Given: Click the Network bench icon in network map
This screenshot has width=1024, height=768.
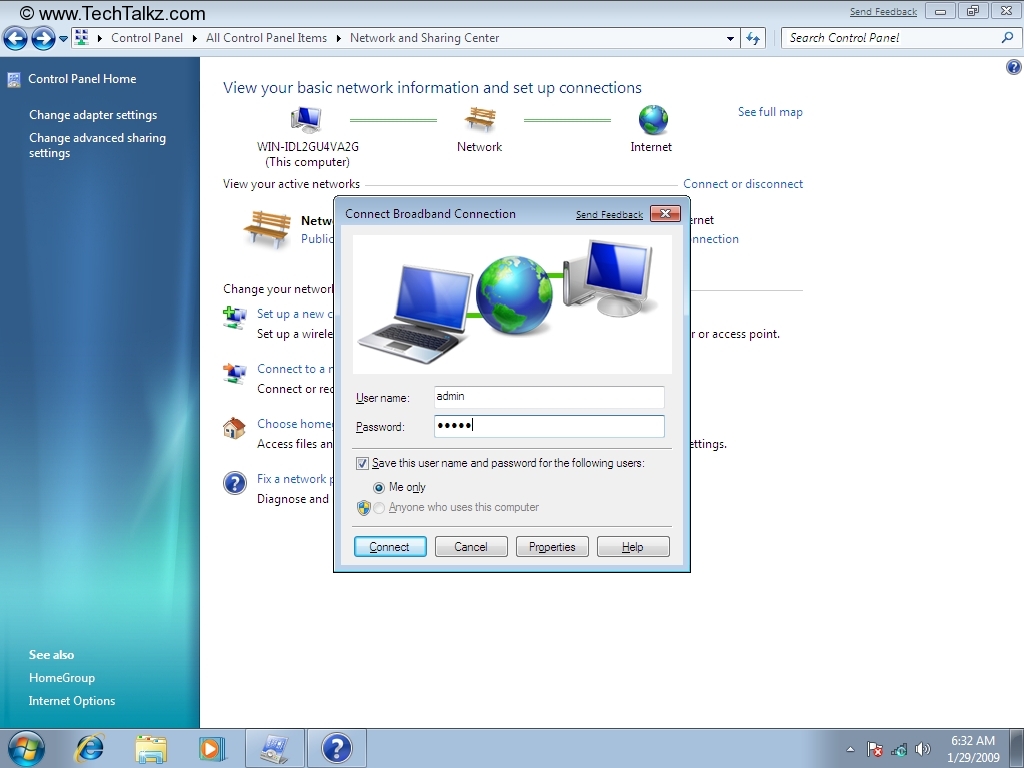Looking at the screenshot, I should [x=480, y=120].
